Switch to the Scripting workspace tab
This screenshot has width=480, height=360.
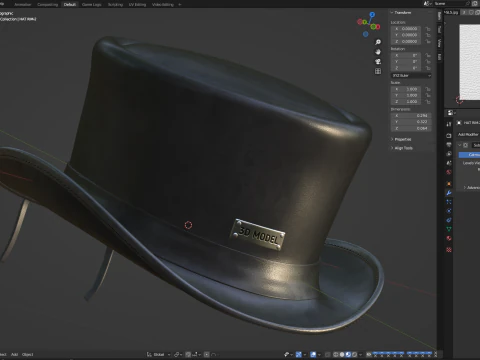pos(115,4)
